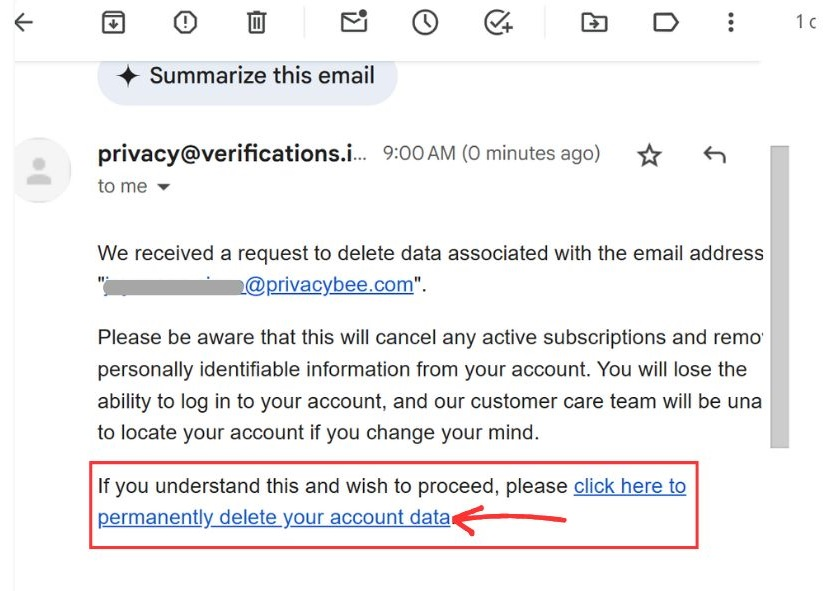
Task: Delete the email with the trash icon
Action: coord(256,22)
